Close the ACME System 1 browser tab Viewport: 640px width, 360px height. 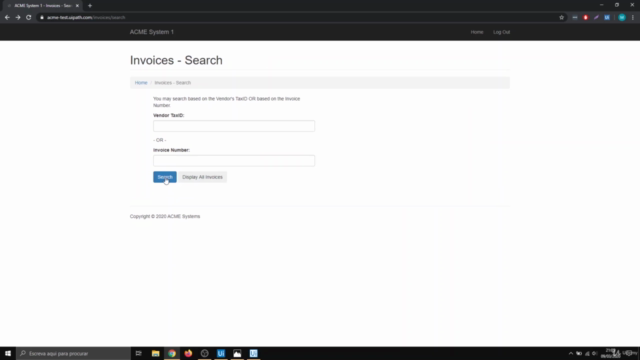tap(77, 6)
